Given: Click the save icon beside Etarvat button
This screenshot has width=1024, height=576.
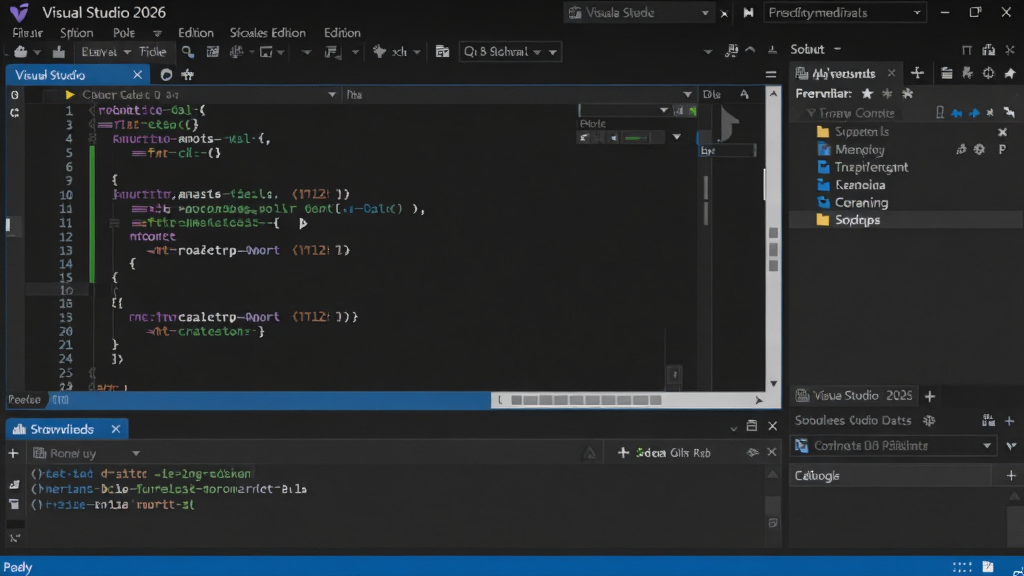Looking at the screenshot, I should [x=59, y=52].
